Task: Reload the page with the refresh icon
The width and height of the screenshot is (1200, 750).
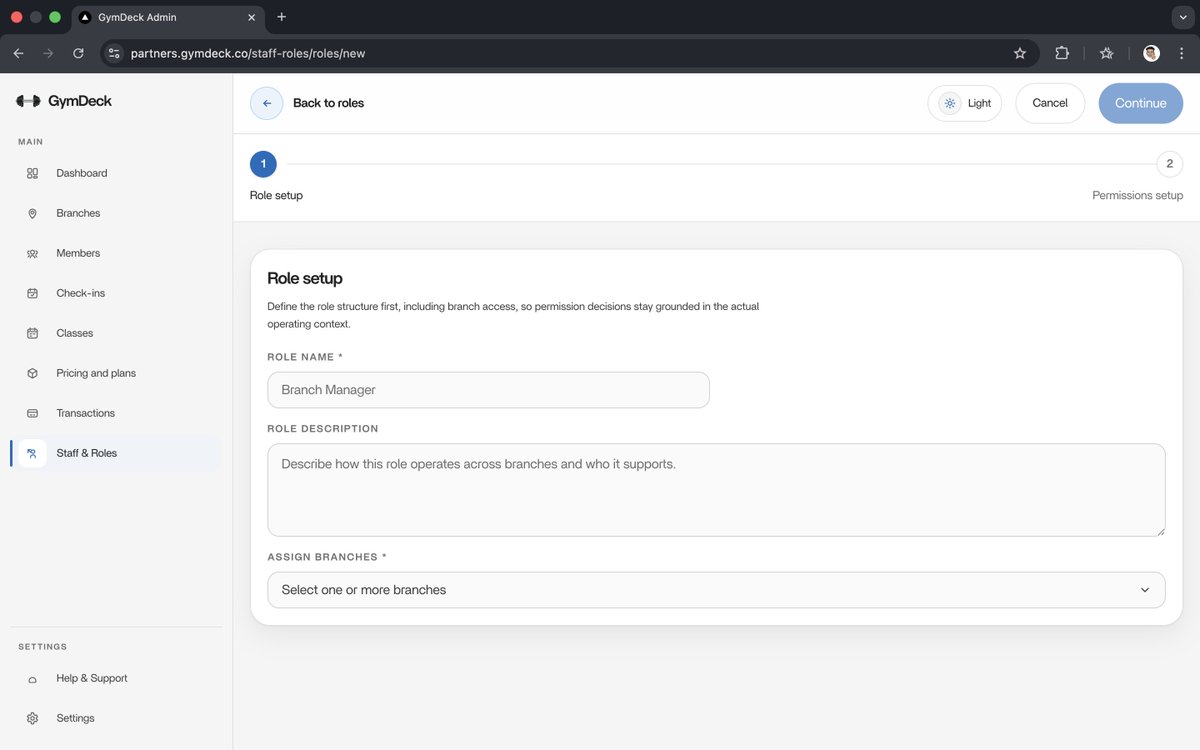Action: (78, 53)
